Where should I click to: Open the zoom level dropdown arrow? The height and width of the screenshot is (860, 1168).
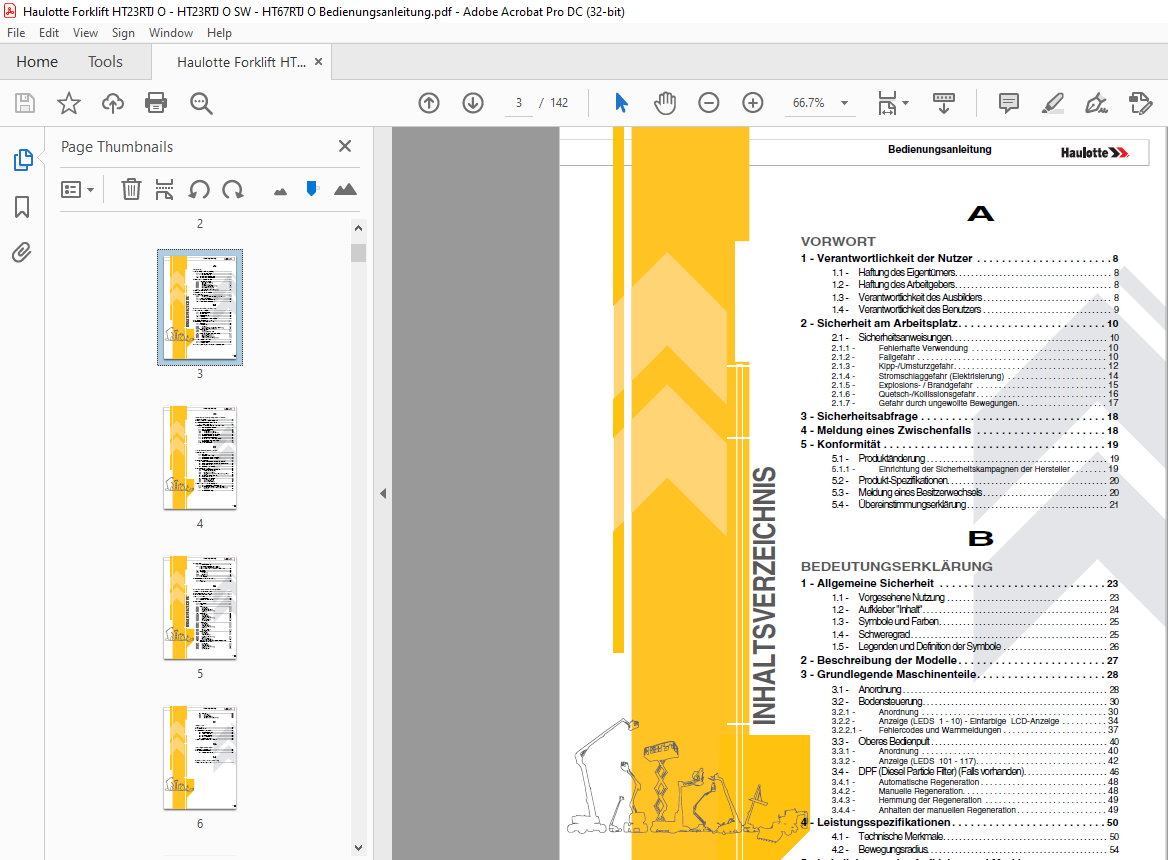[845, 103]
